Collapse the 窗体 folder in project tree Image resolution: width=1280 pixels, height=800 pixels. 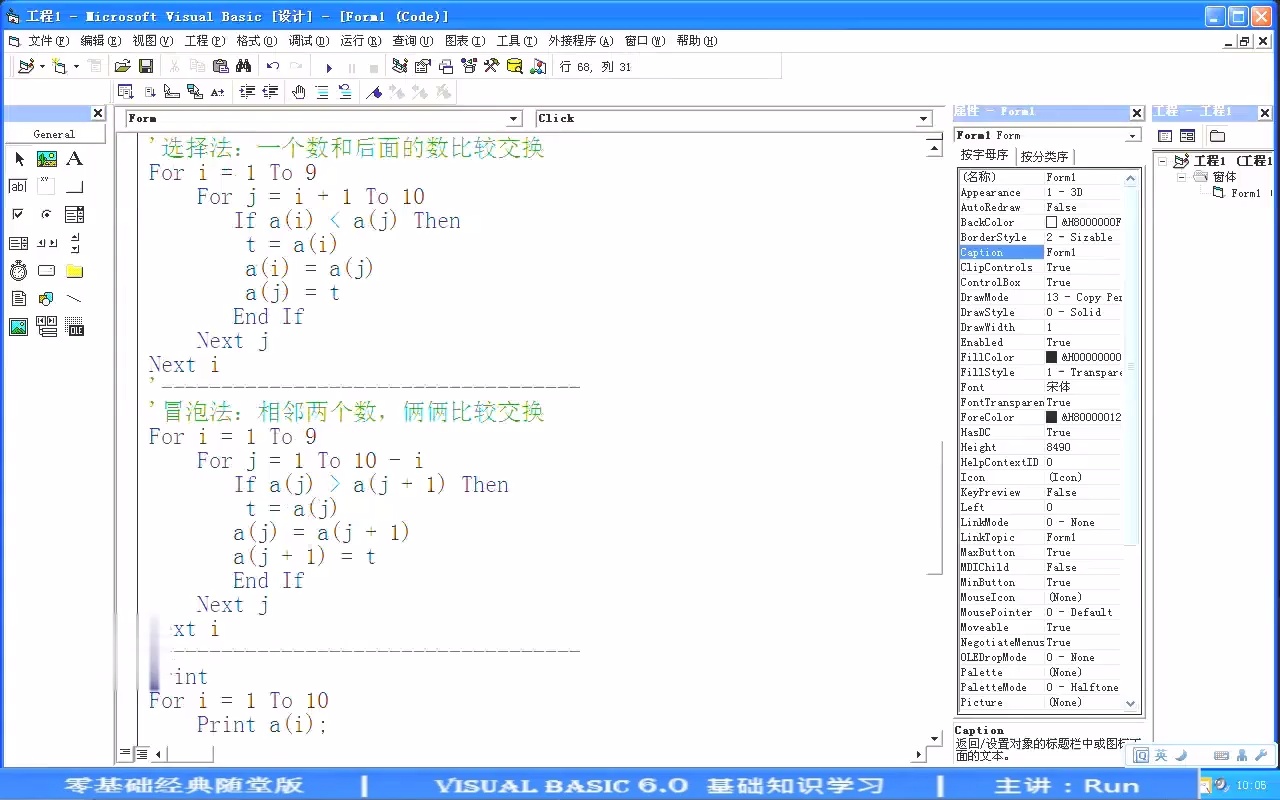pyautogui.click(x=1181, y=177)
